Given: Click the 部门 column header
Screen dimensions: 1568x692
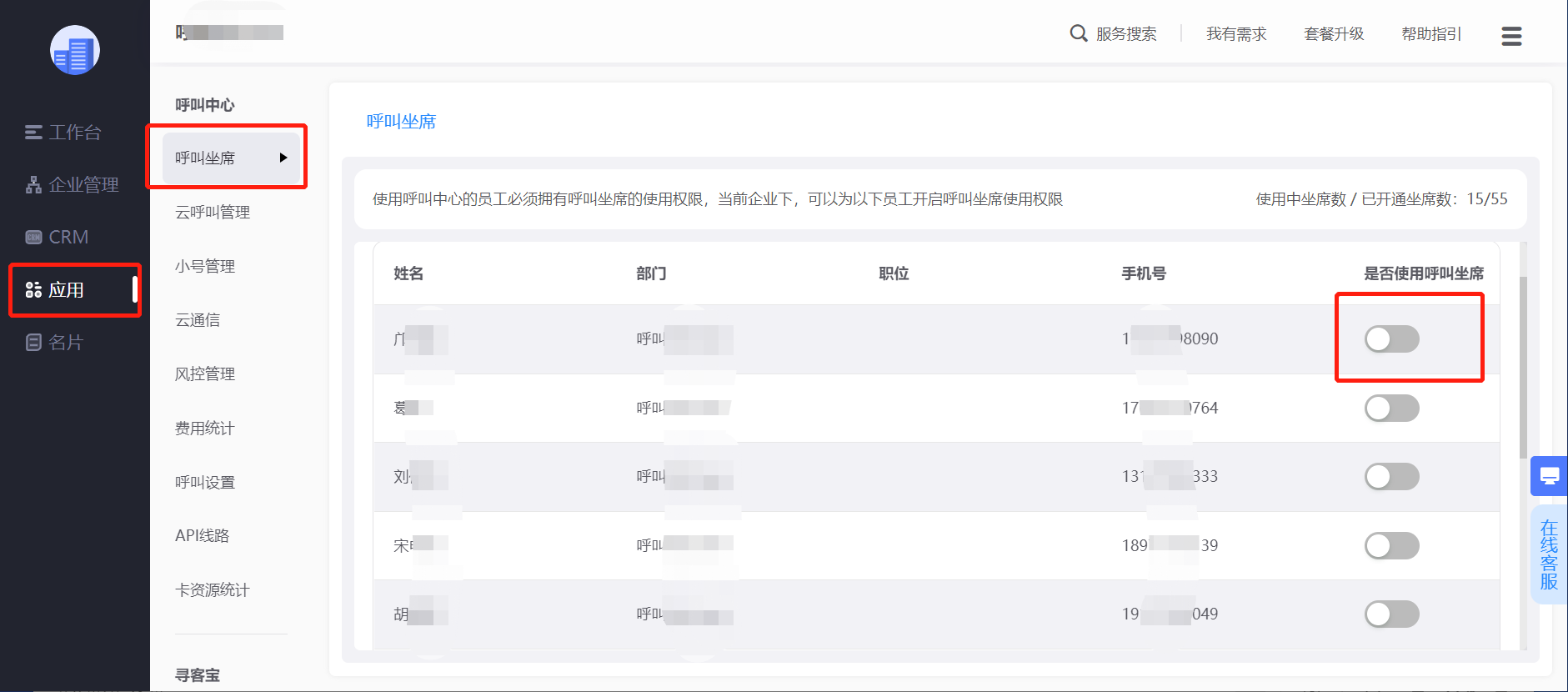Looking at the screenshot, I should (651, 273).
